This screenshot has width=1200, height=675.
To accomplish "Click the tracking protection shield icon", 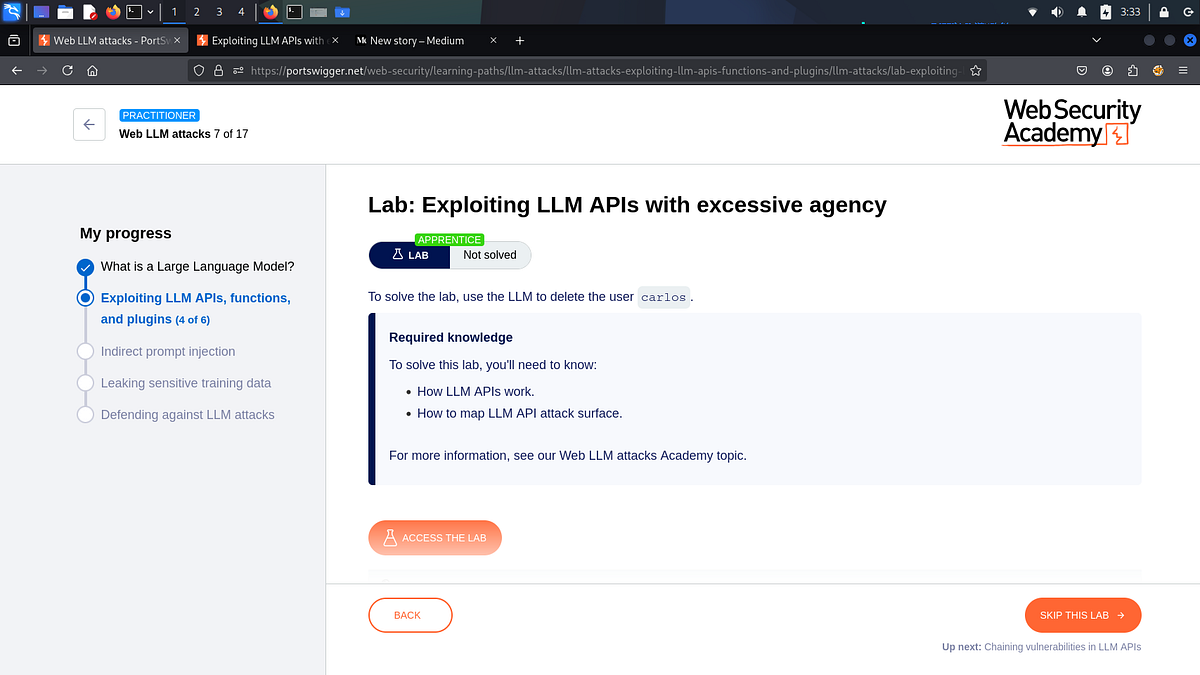I will click(198, 70).
